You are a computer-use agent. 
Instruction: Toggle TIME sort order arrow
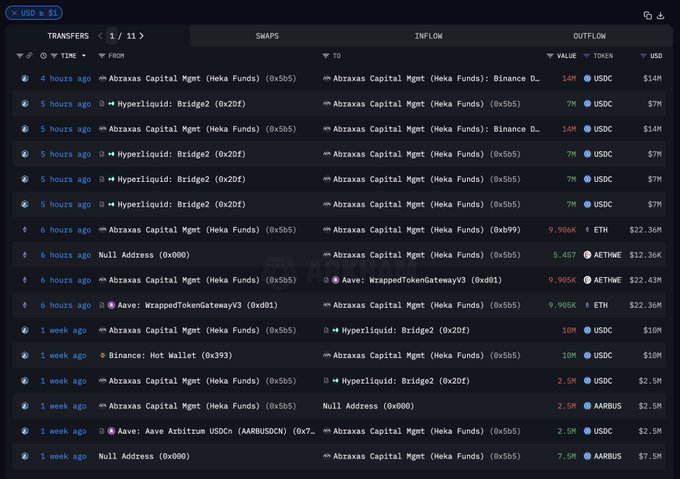coord(84,56)
